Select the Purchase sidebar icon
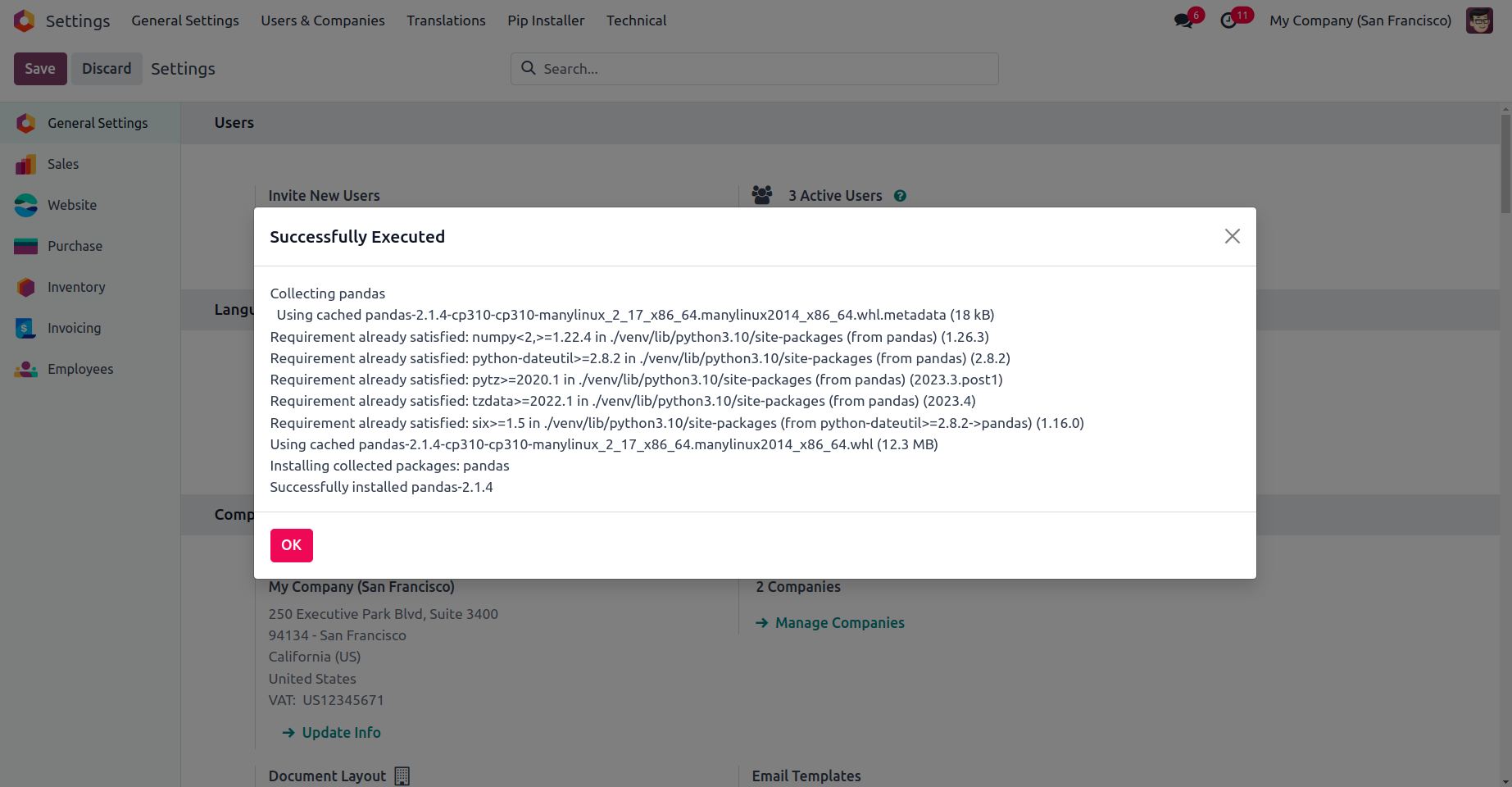The image size is (1512, 787). coord(26,246)
